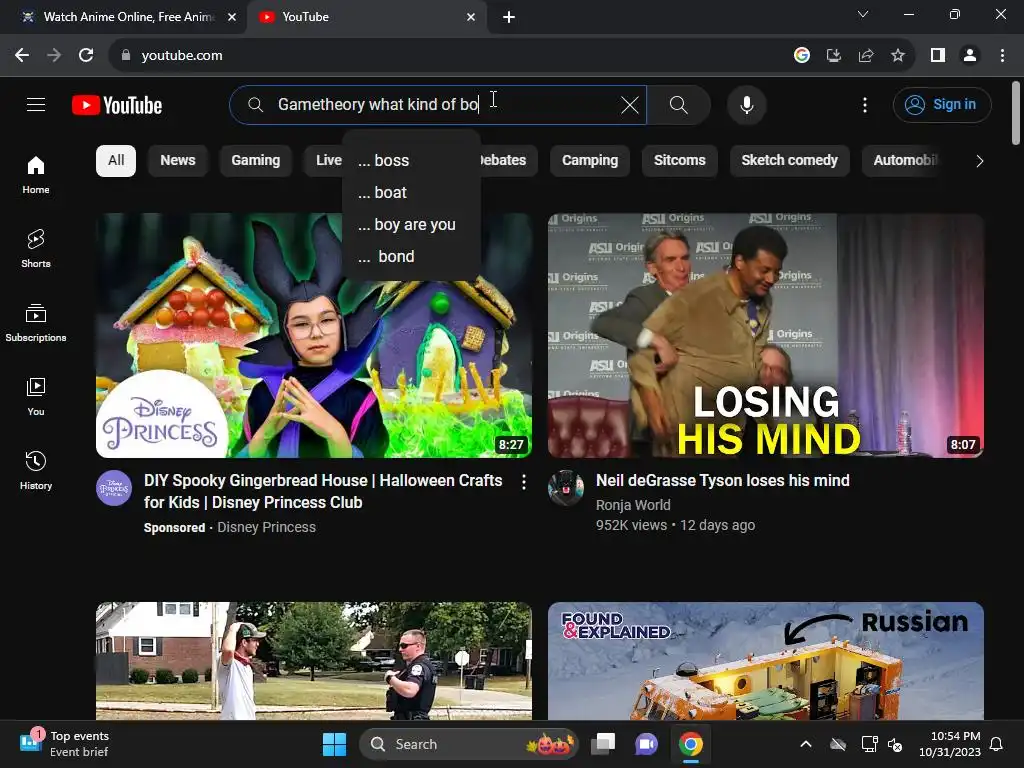Play the Losing His Mind thumbnail

pos(765,336)
